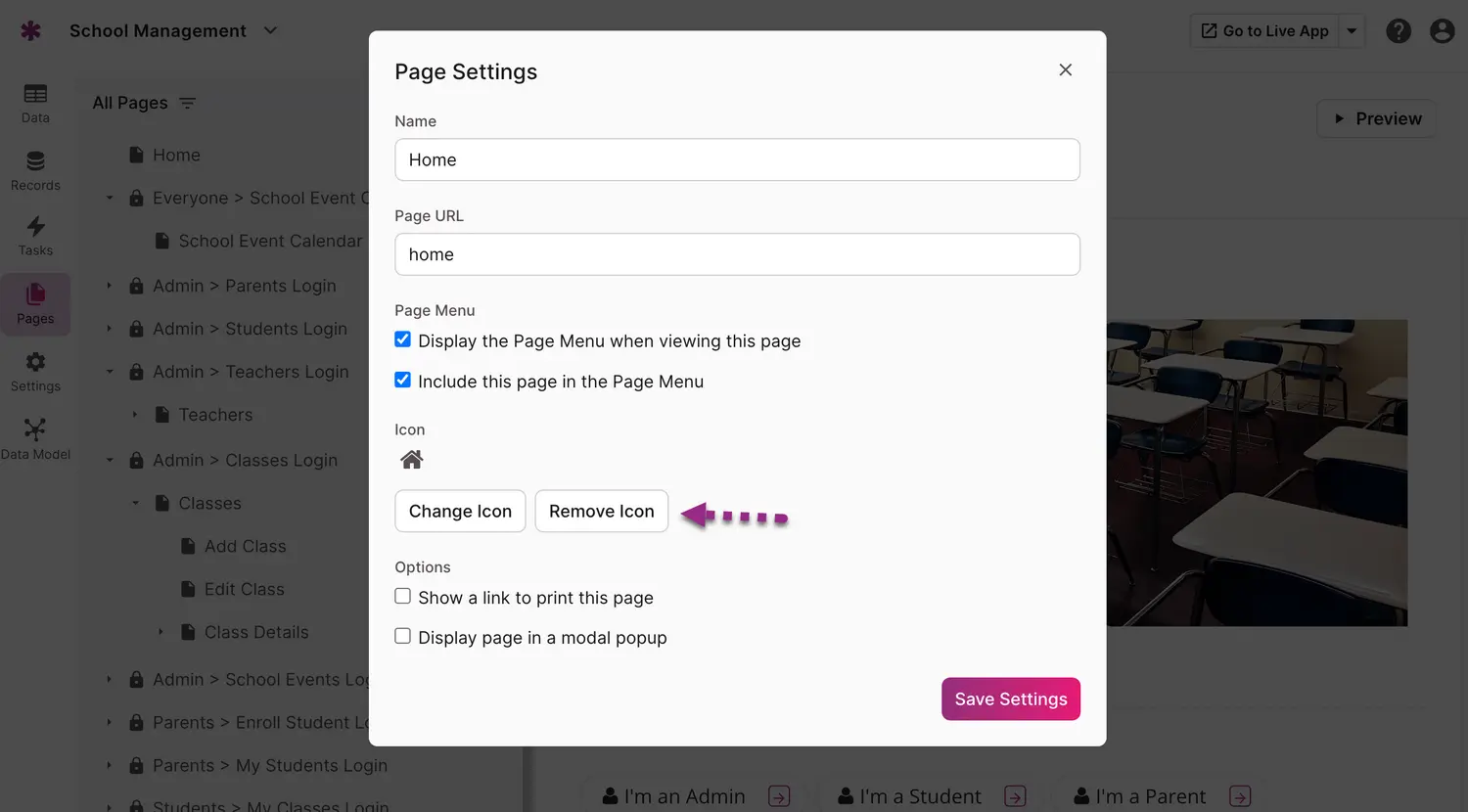Select the Home page in the tree
The width and height of the screenshot is (1468, 812).
[x=176, y=155]
